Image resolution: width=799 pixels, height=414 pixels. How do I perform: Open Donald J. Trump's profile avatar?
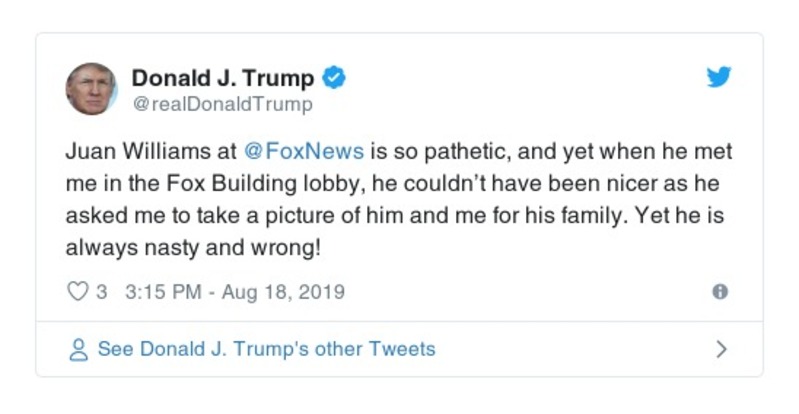[x=91, y=89]
